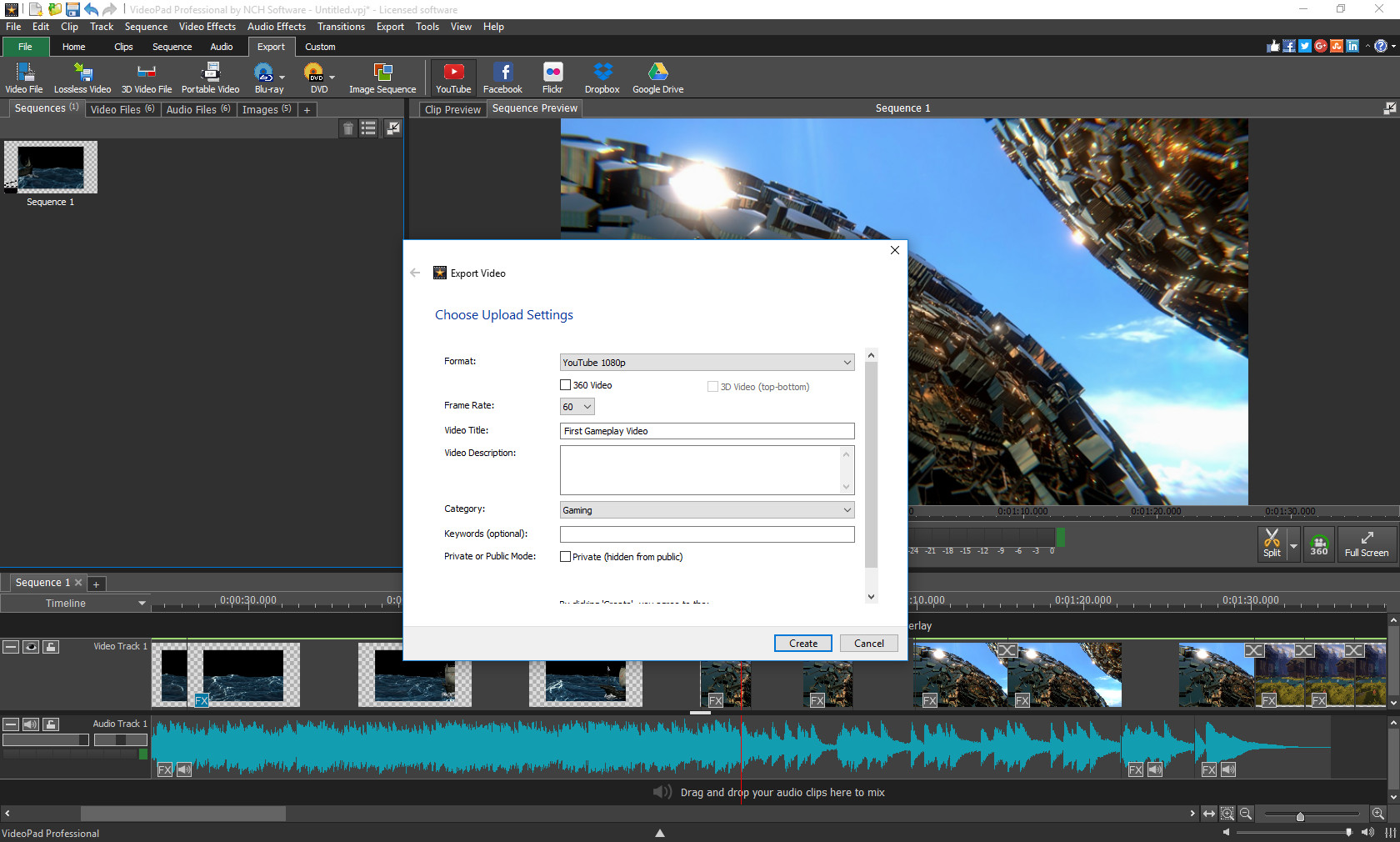This screenshot has width=1400, height=842.
Task: Toggle Video Track 1 visibility eye icon
Action: coord(31,646)
